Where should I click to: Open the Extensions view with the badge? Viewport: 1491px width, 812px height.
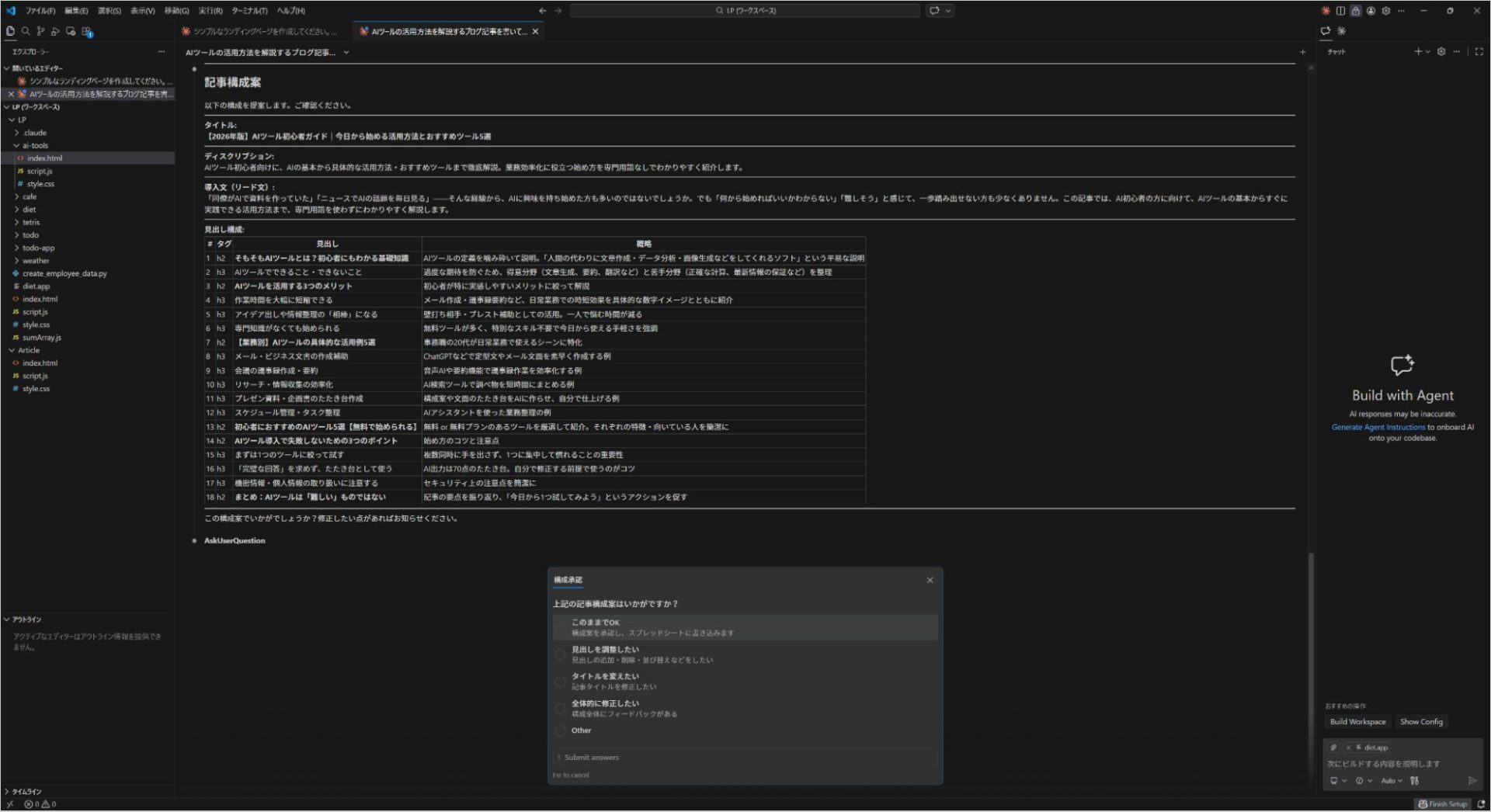click(x=85, y=32)
